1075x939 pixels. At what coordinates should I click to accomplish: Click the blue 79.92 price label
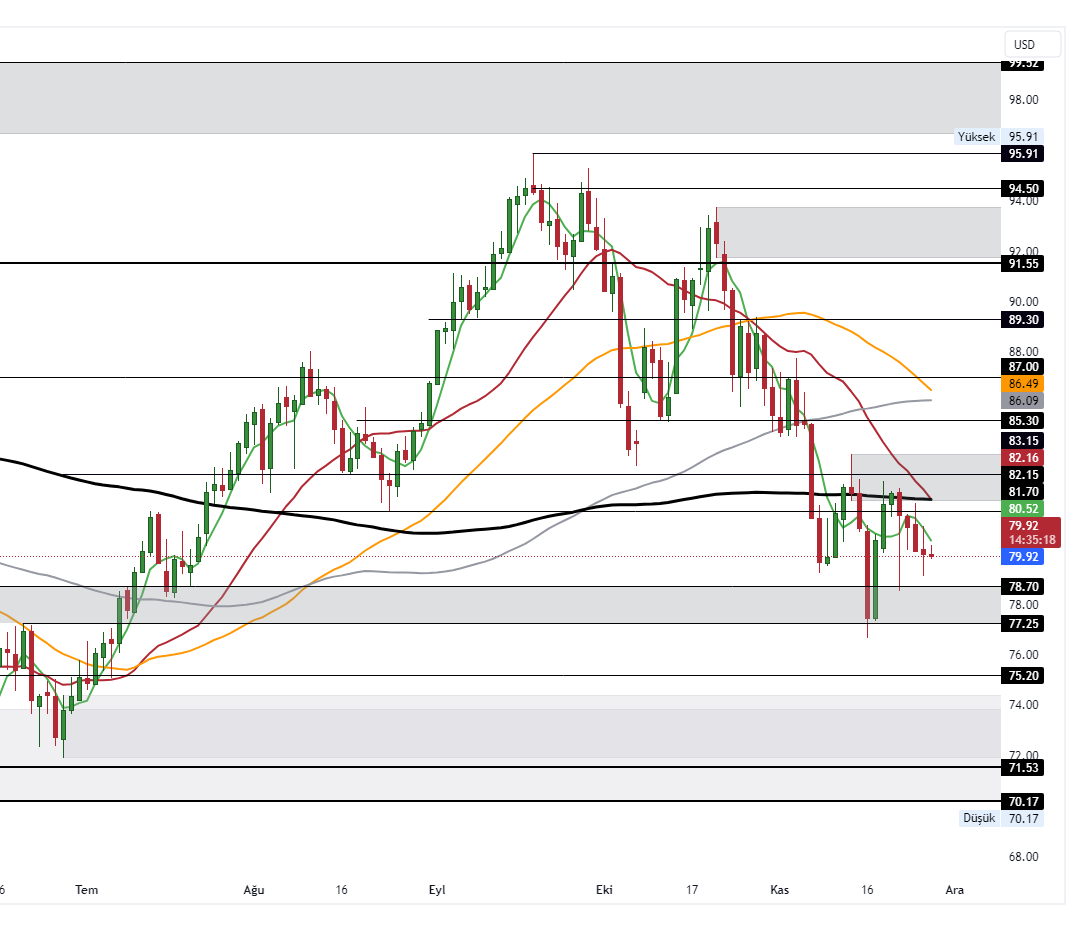point(1022,557)
